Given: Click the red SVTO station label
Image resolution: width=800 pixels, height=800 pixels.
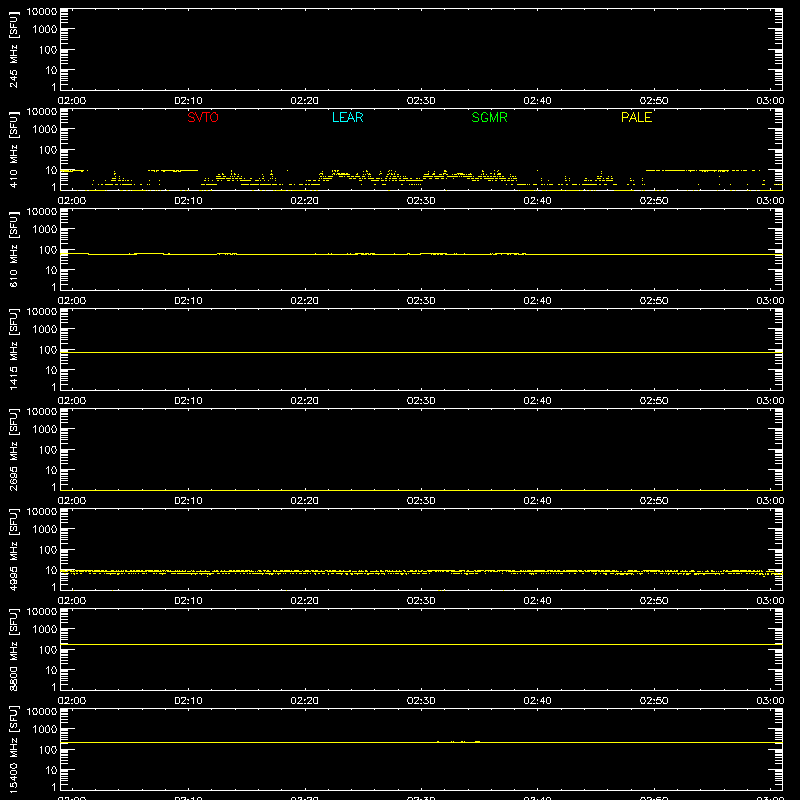Looking at the screenshot, I should tap(203, 117).
